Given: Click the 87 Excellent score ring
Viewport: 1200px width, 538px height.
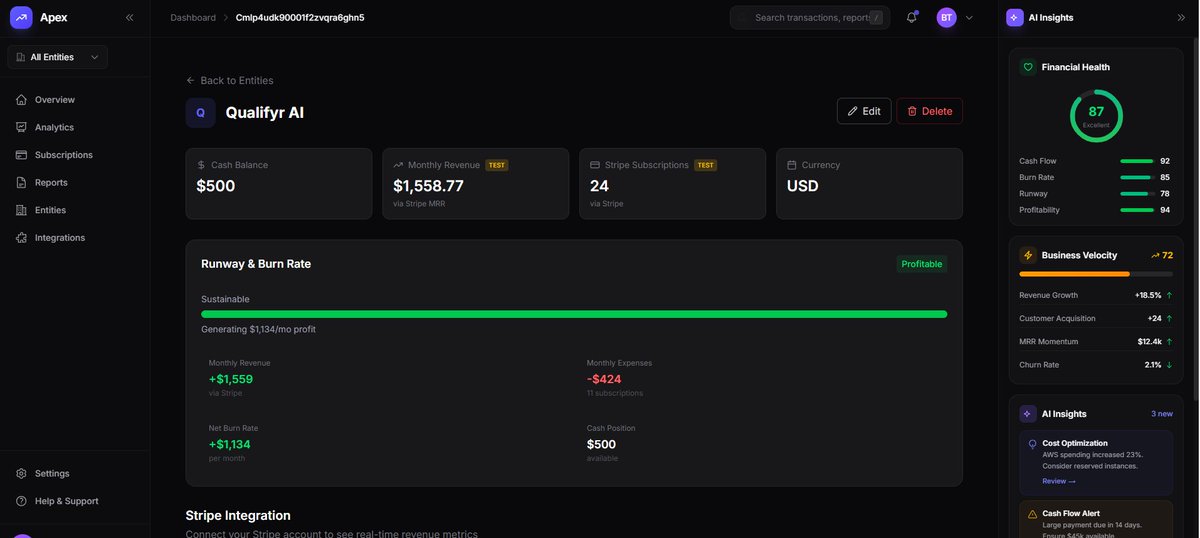Looking at the screenshot, I should pyautogui.click(x=1096, y=116).
